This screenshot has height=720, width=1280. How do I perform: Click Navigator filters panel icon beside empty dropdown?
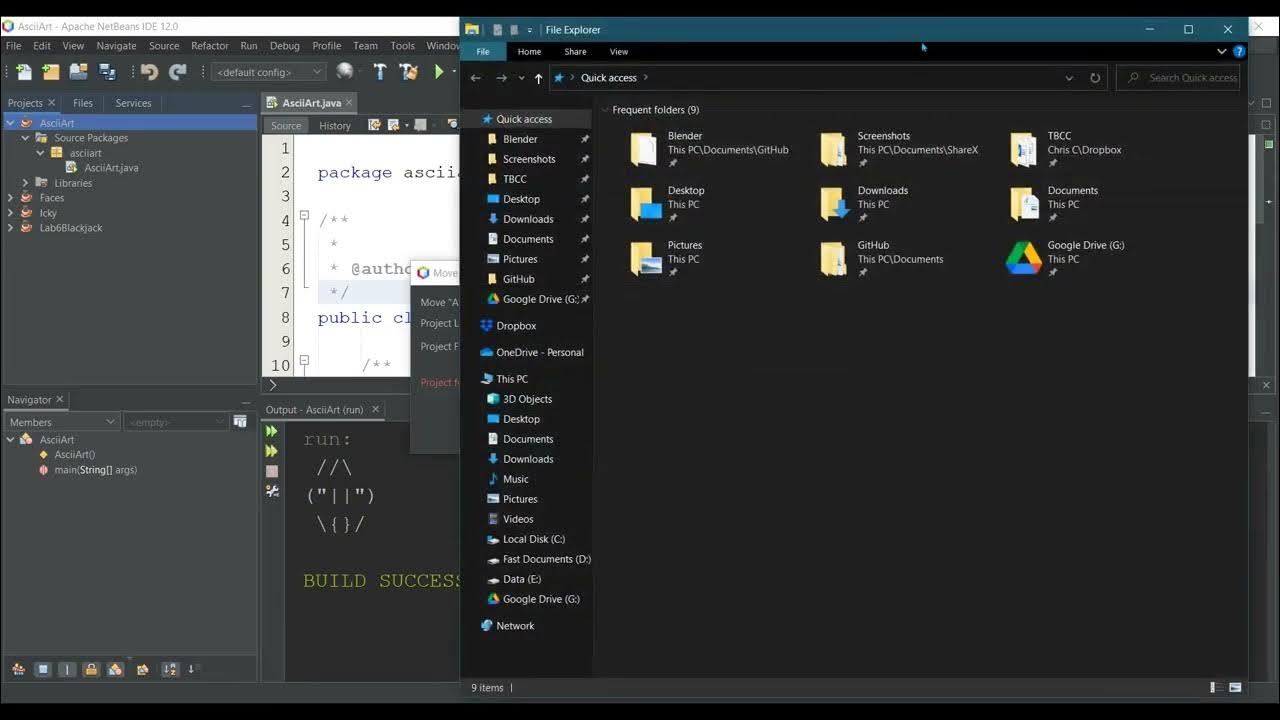(x=240, y=422)
